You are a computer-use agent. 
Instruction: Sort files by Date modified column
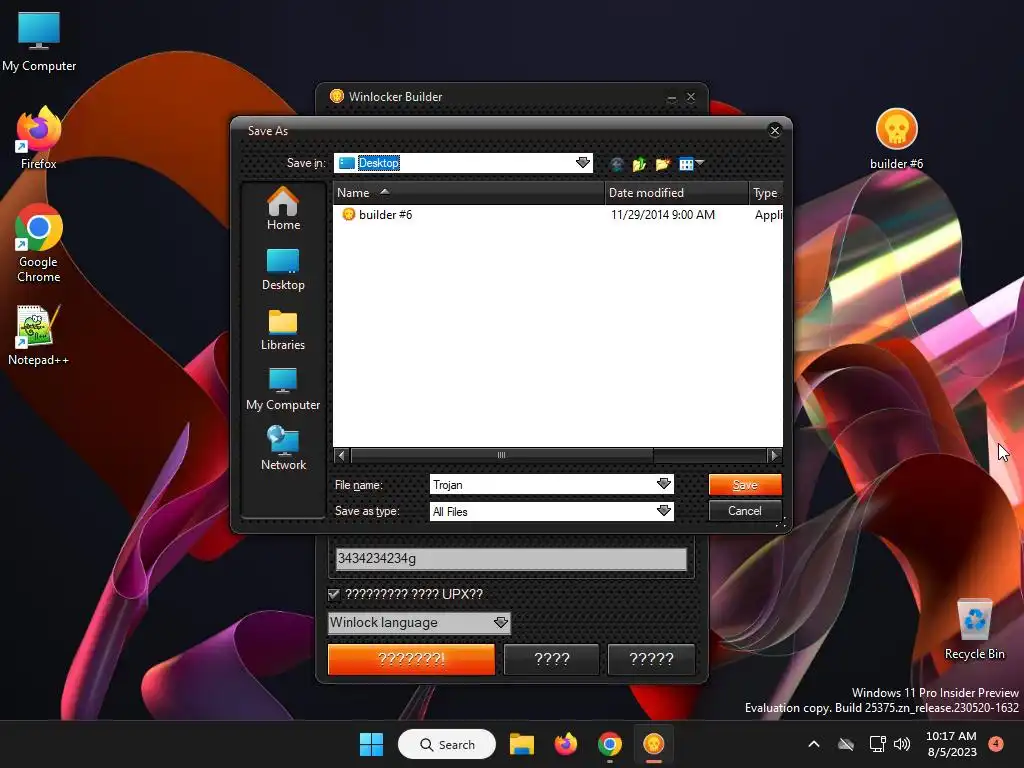coord(677,193)
